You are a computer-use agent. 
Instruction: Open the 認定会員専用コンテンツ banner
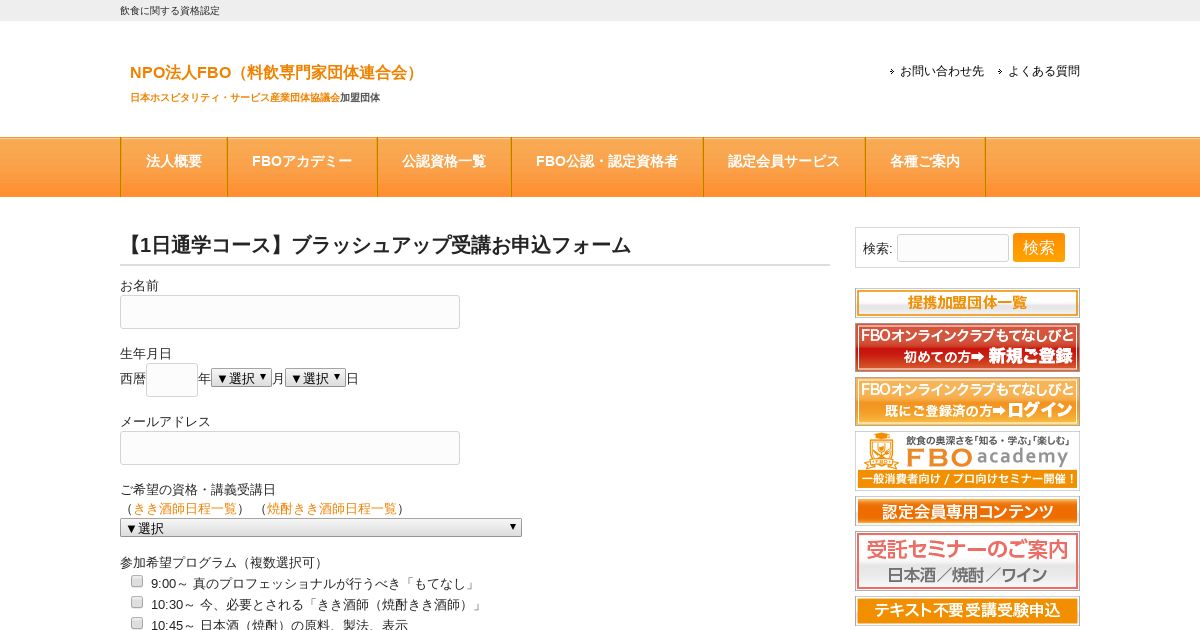967,511
